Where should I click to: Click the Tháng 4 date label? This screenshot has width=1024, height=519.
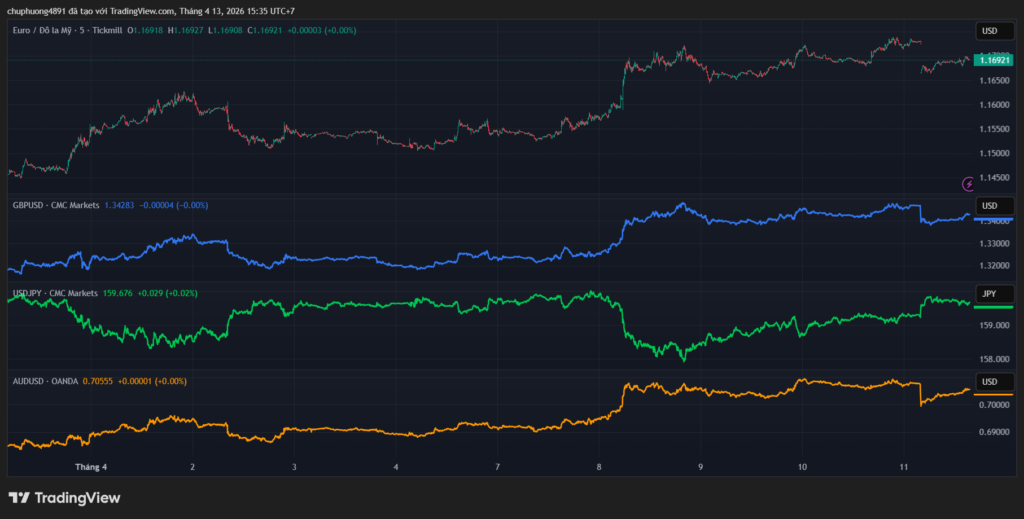(91, 466)
